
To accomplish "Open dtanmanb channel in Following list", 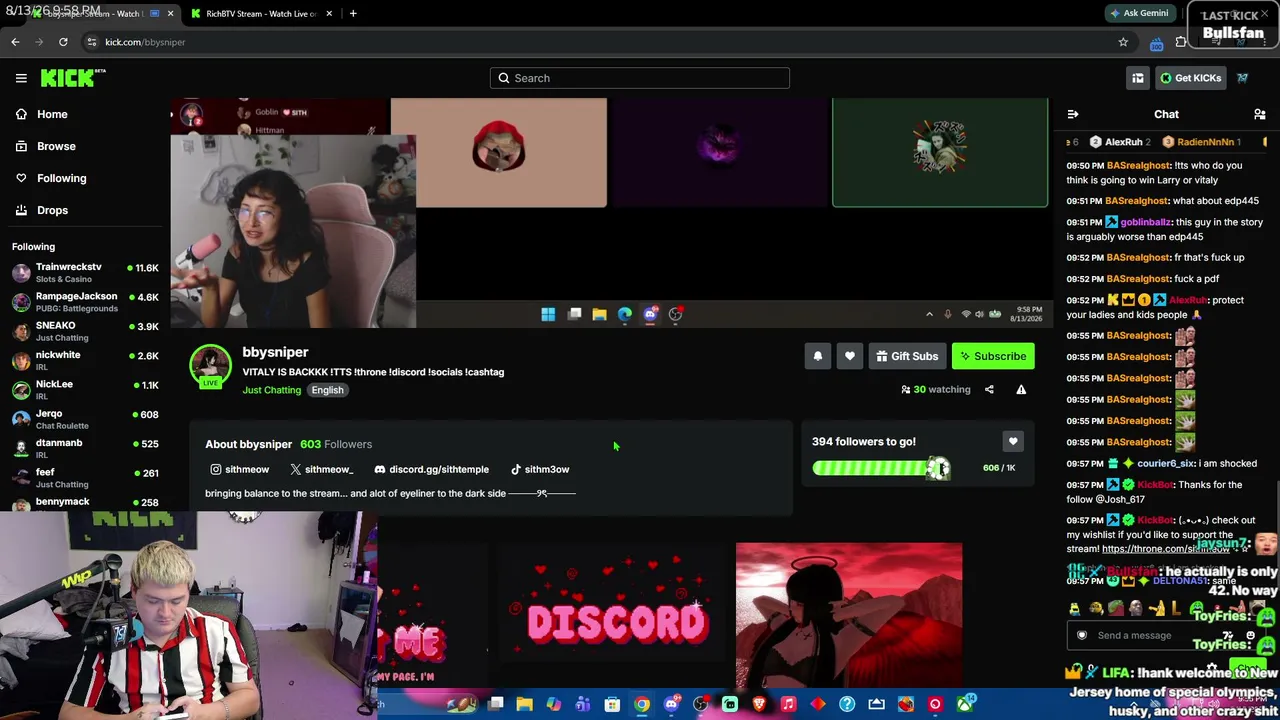I will pyautogui.click(x=86, y=447).
